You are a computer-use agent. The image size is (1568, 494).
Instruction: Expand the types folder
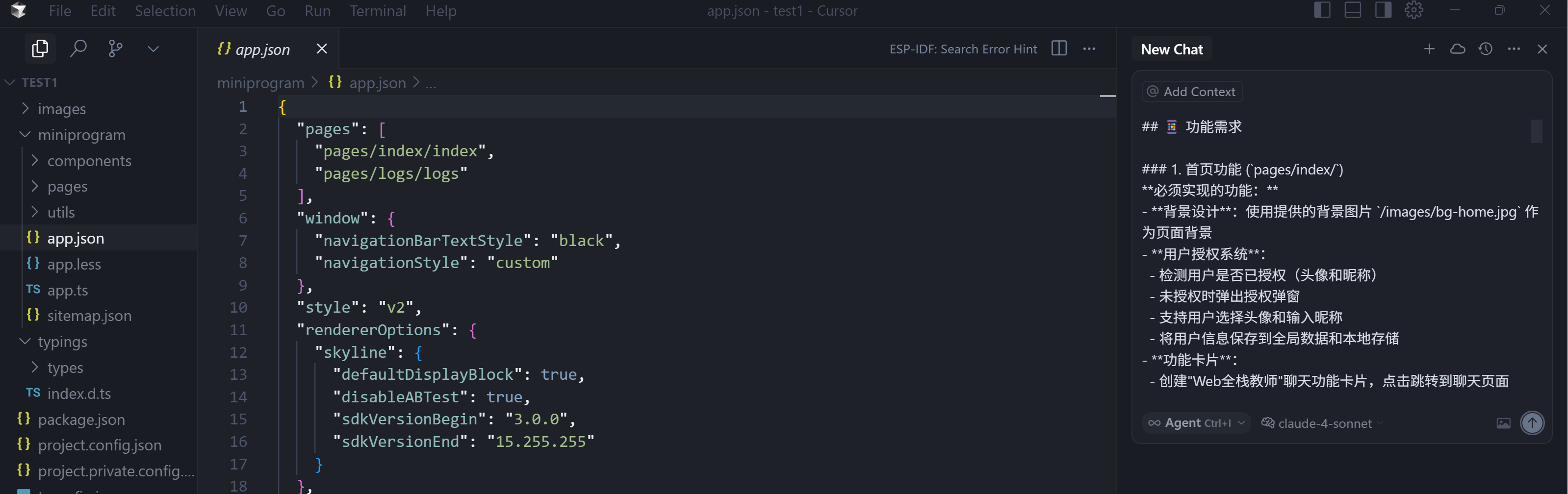(99, 368)
